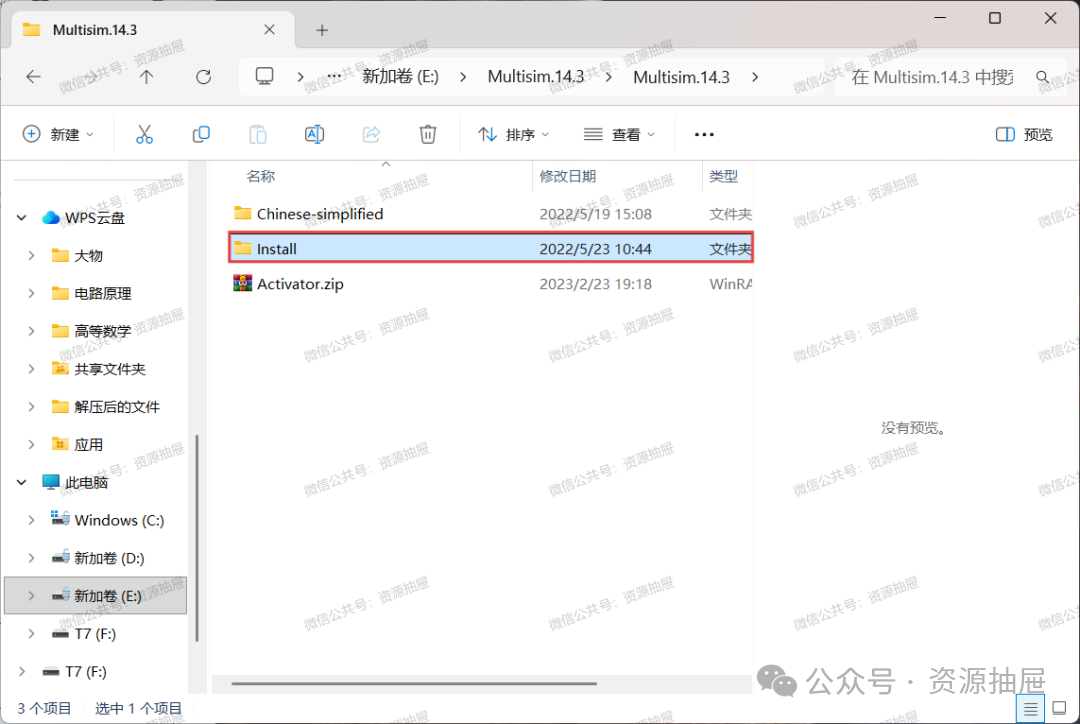Click the Delete trash can icon
Screen dimensions: 1080x724
pyautogui.click(x=428, y=134)
